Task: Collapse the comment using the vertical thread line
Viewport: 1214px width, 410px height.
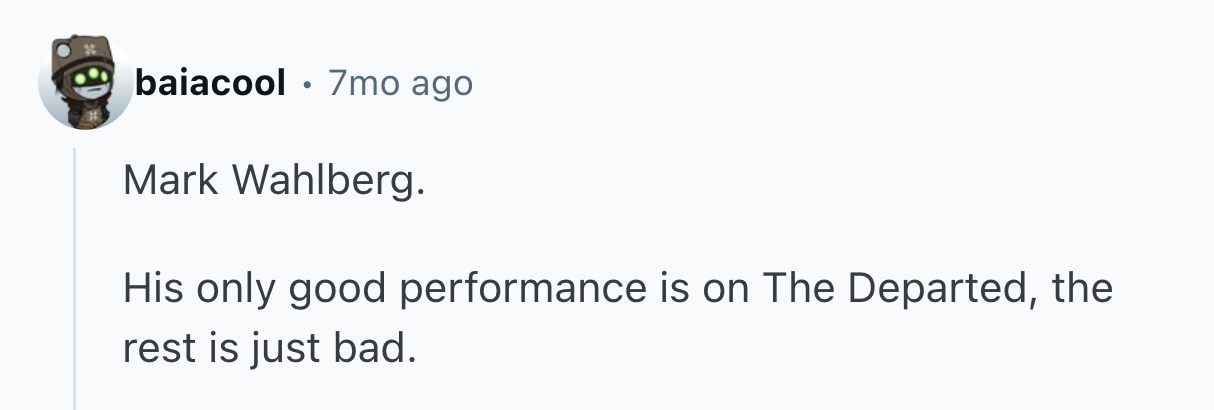Action: pyautogui.click(x=75, y=280)
